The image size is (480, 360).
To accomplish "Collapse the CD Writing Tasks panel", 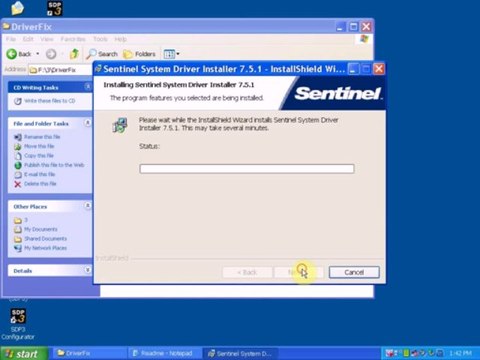I will click(x=87, y=87).
